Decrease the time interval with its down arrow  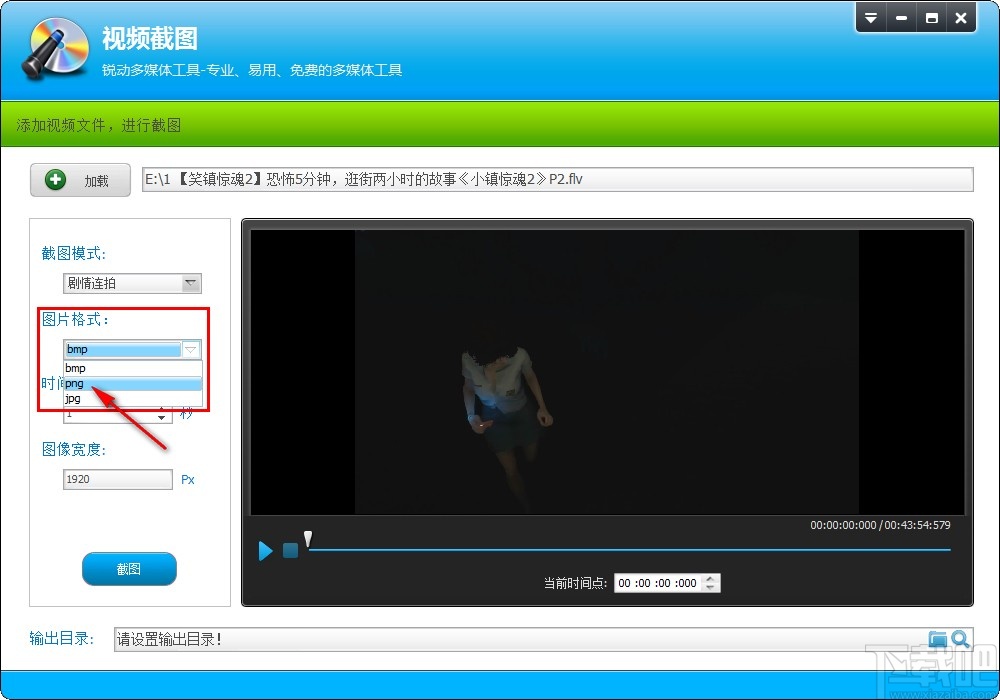[162, 418]
